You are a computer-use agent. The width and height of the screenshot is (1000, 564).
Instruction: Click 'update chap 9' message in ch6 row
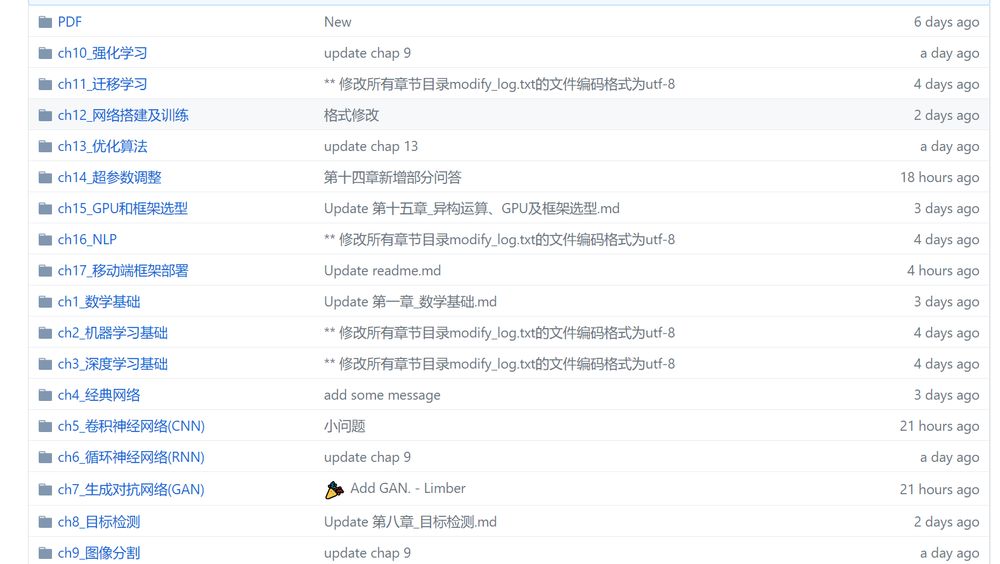point(367,457)
